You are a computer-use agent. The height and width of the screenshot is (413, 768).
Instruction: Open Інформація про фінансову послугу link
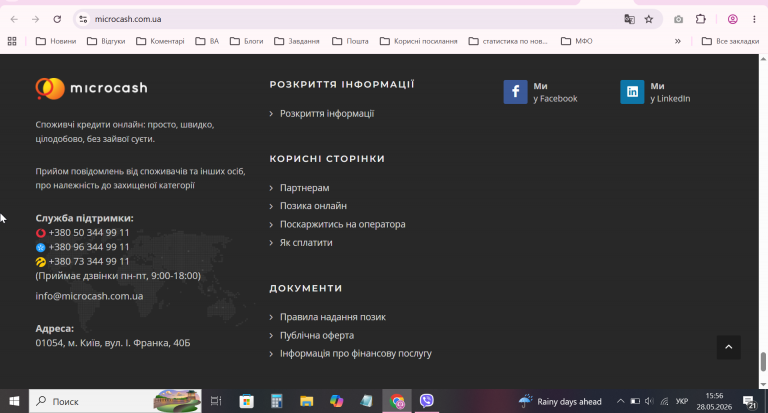[356, 353]
